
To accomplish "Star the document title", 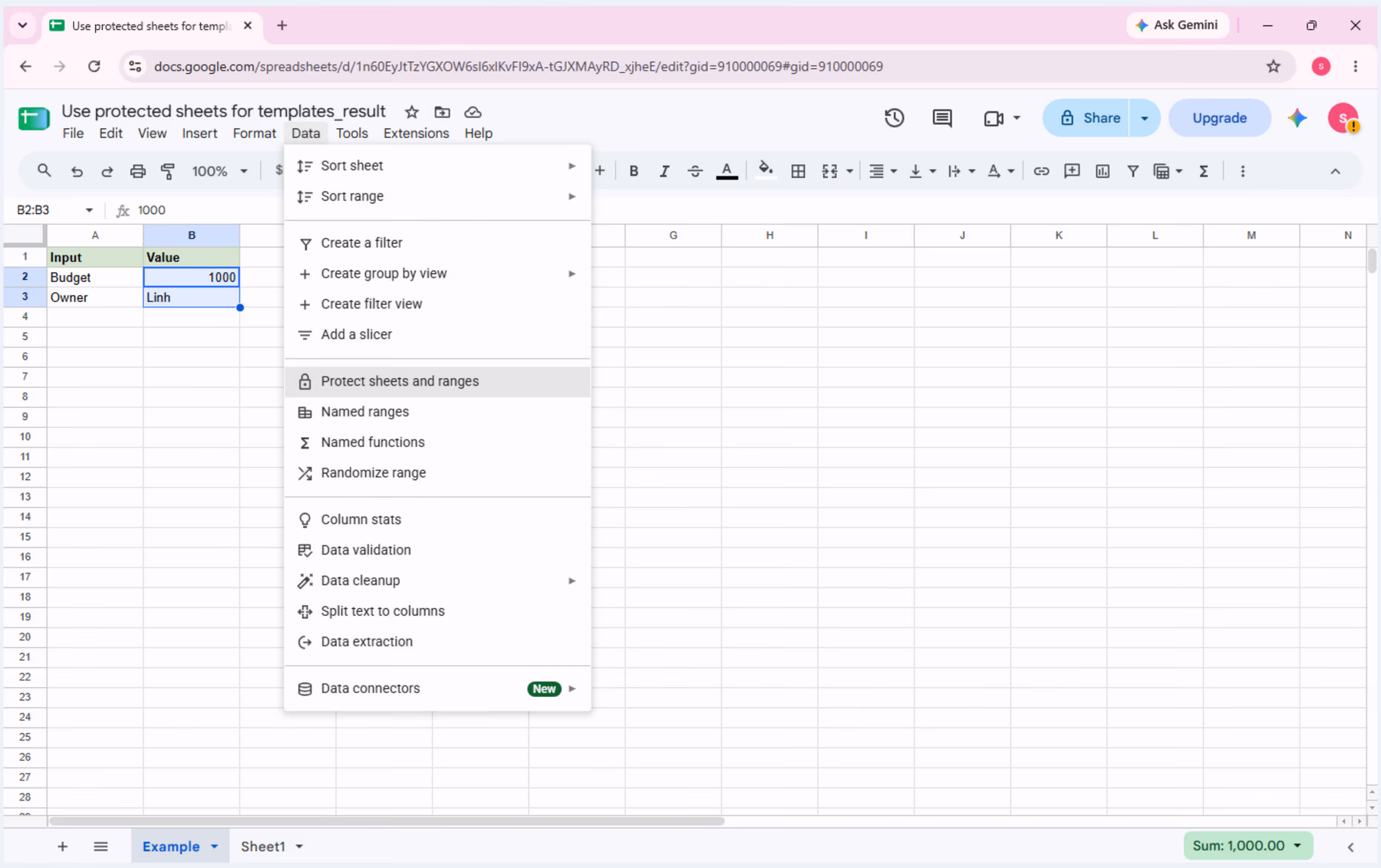I will (412, 112).
